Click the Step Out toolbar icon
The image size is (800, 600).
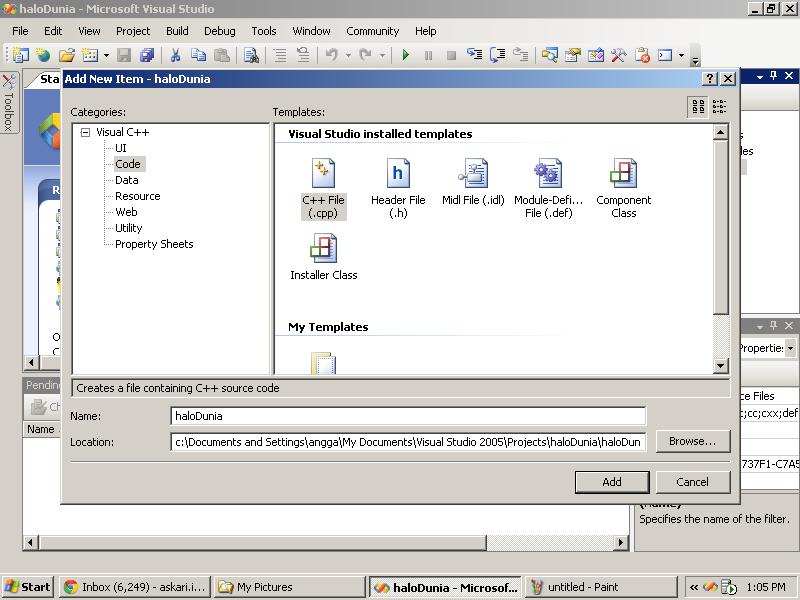[520, 55]
